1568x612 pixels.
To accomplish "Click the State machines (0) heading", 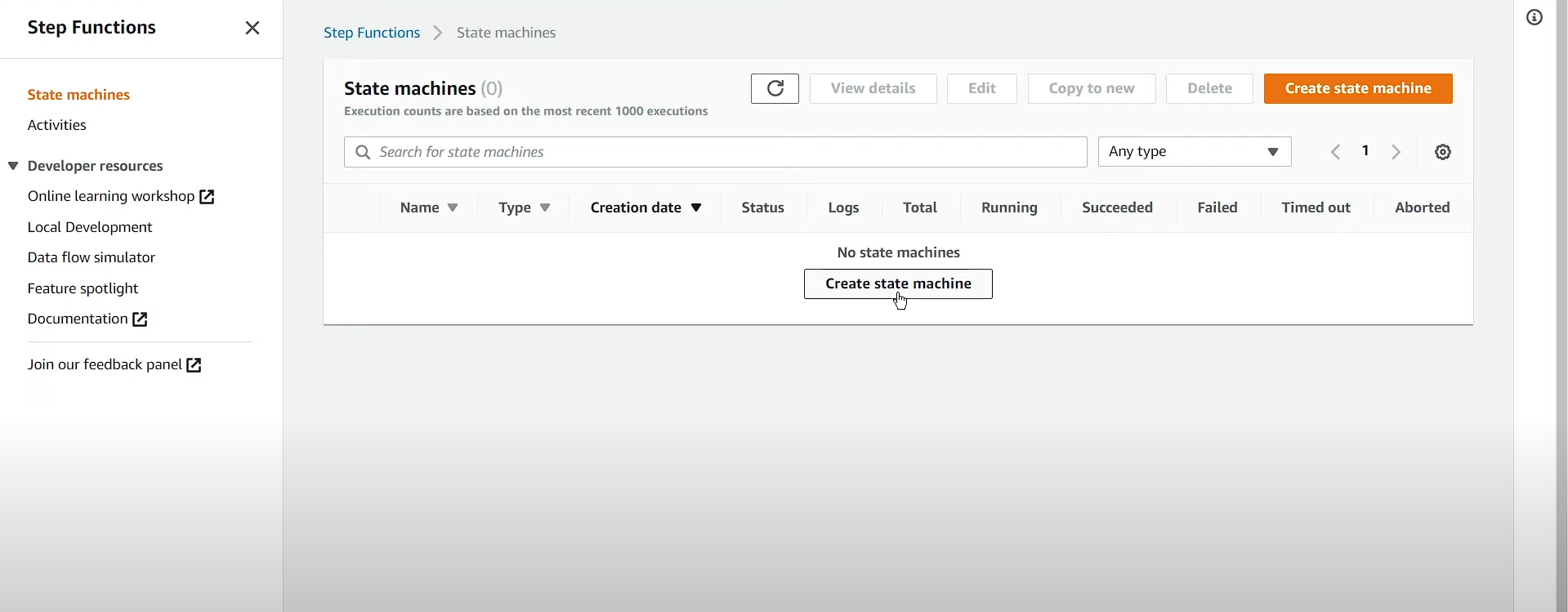I will (x=423, y=88).
